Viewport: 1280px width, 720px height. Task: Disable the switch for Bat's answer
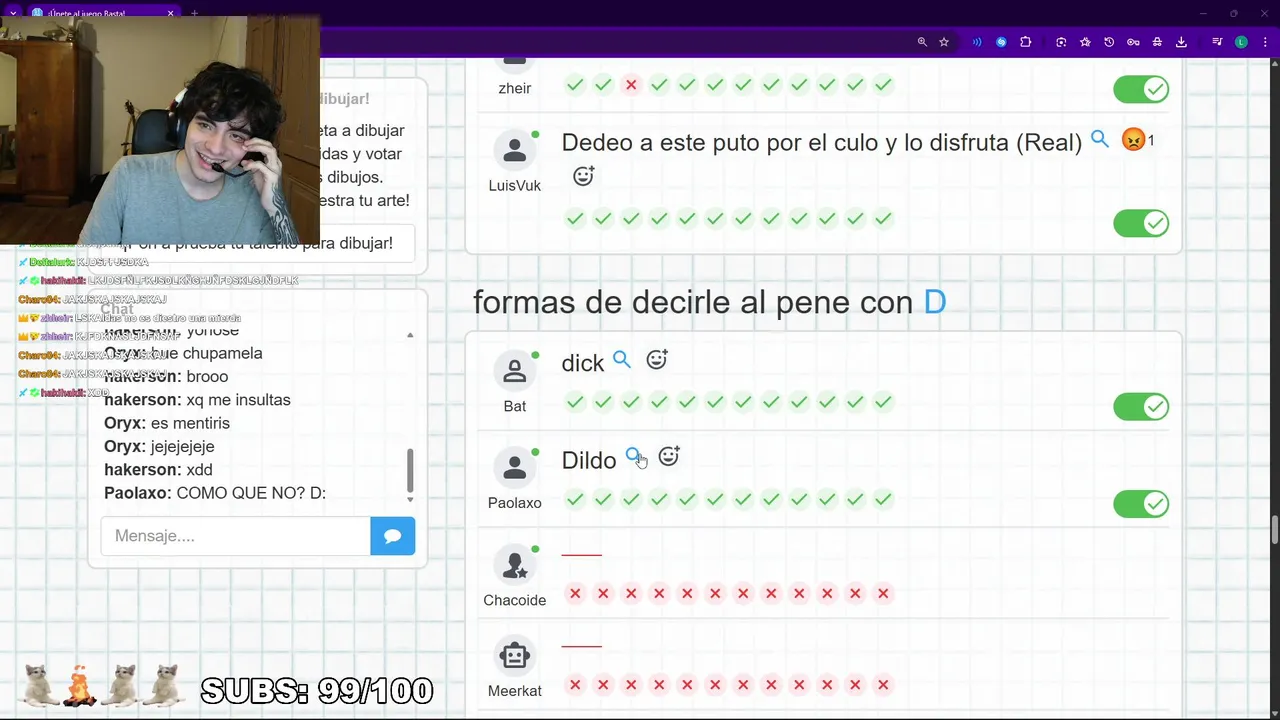pyautogui.click(x=1141, y=407)
